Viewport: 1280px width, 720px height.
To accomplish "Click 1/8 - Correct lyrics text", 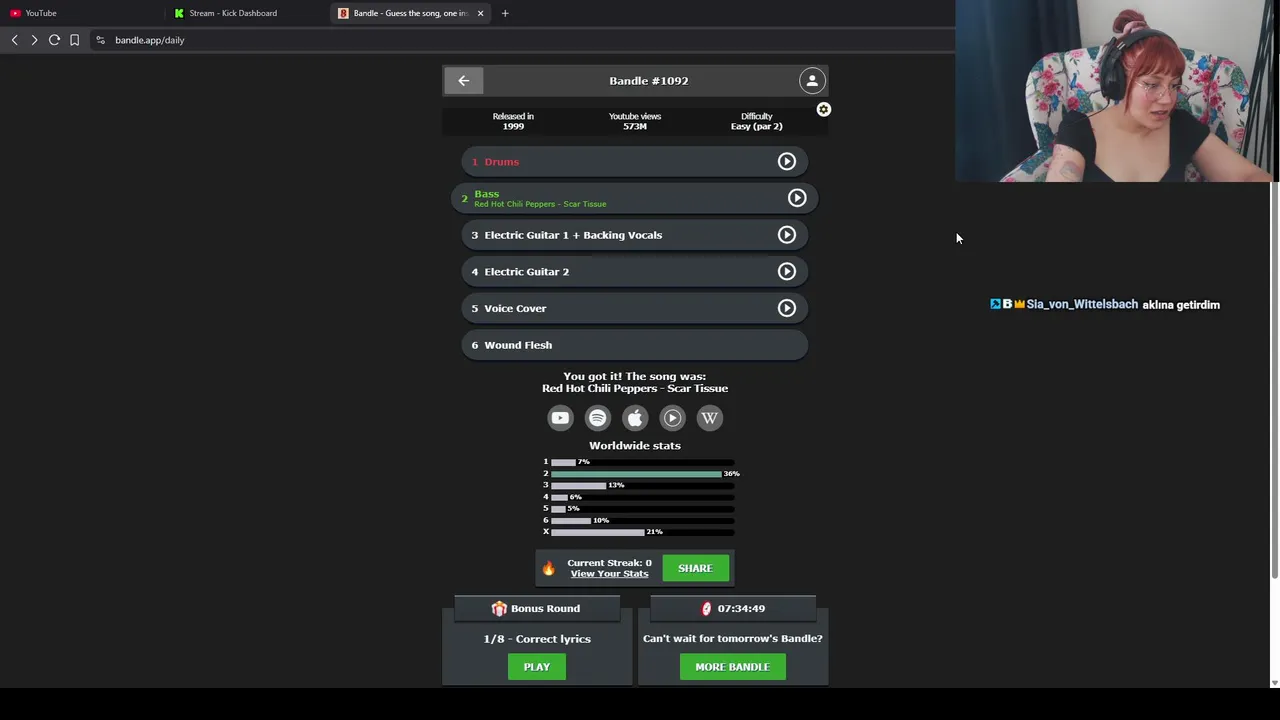I will pyautogui.click(x=537, y=639).
